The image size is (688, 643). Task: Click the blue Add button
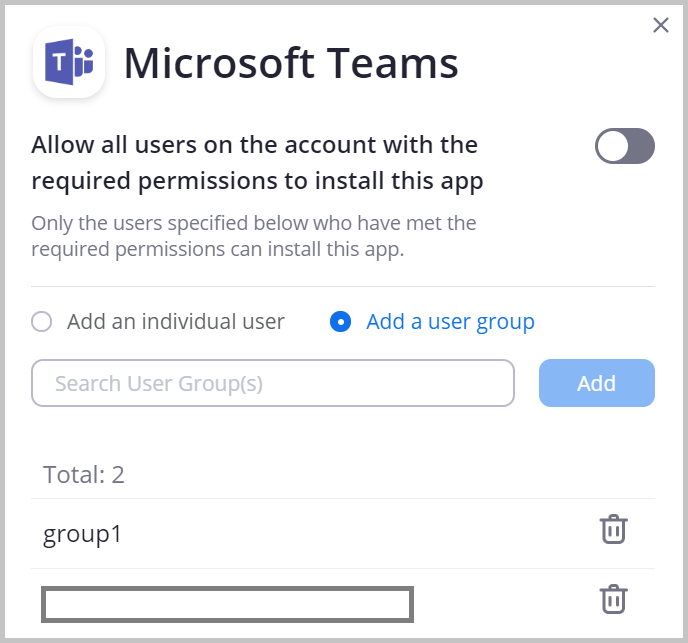coord(597,383)
